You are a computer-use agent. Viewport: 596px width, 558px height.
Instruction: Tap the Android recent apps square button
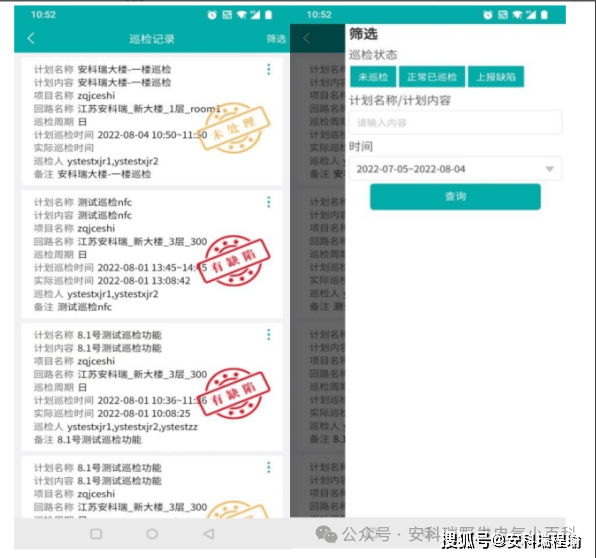click(x=96, y=534)
